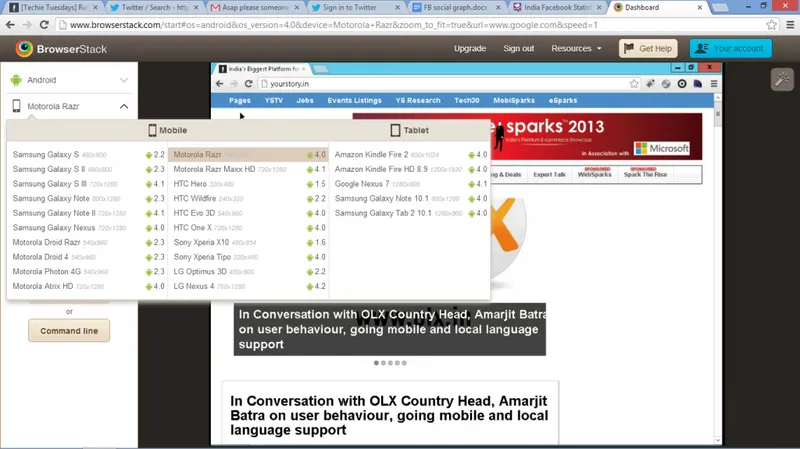
Task: Open Events Listings menu item
Action: [x=355, y=101]
